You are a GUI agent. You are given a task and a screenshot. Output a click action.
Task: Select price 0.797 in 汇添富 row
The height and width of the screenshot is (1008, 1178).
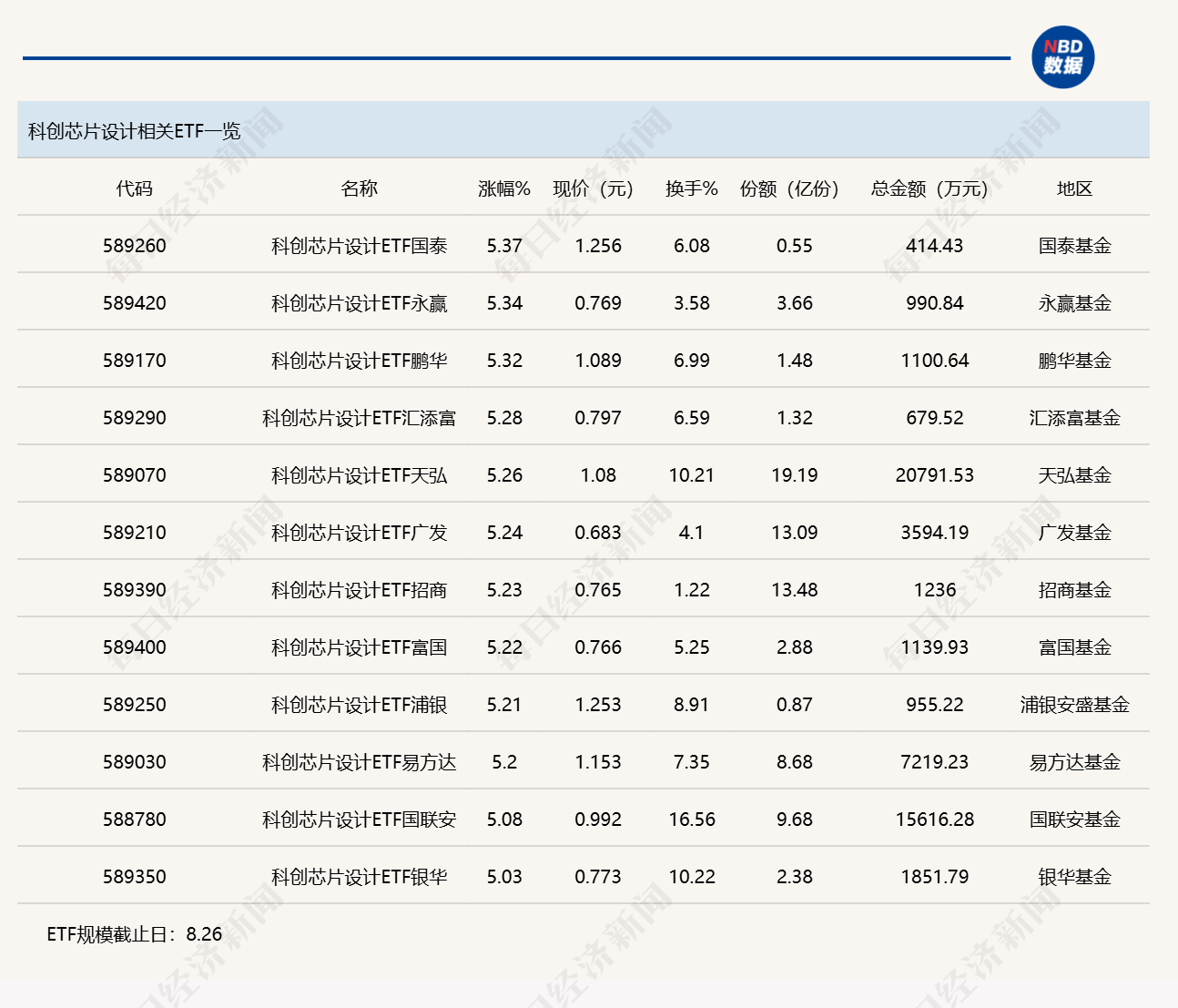[x=598, y=418]
